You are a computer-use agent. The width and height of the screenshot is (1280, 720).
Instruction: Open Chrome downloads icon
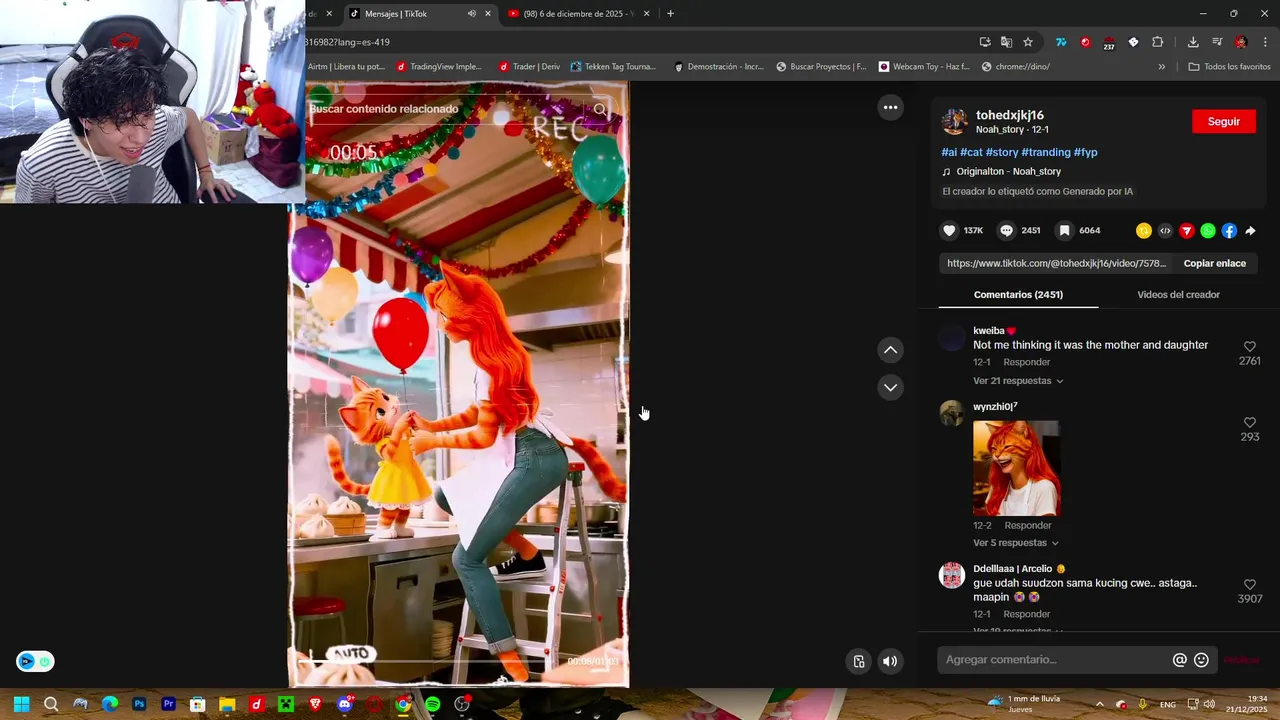(1193, 42)
